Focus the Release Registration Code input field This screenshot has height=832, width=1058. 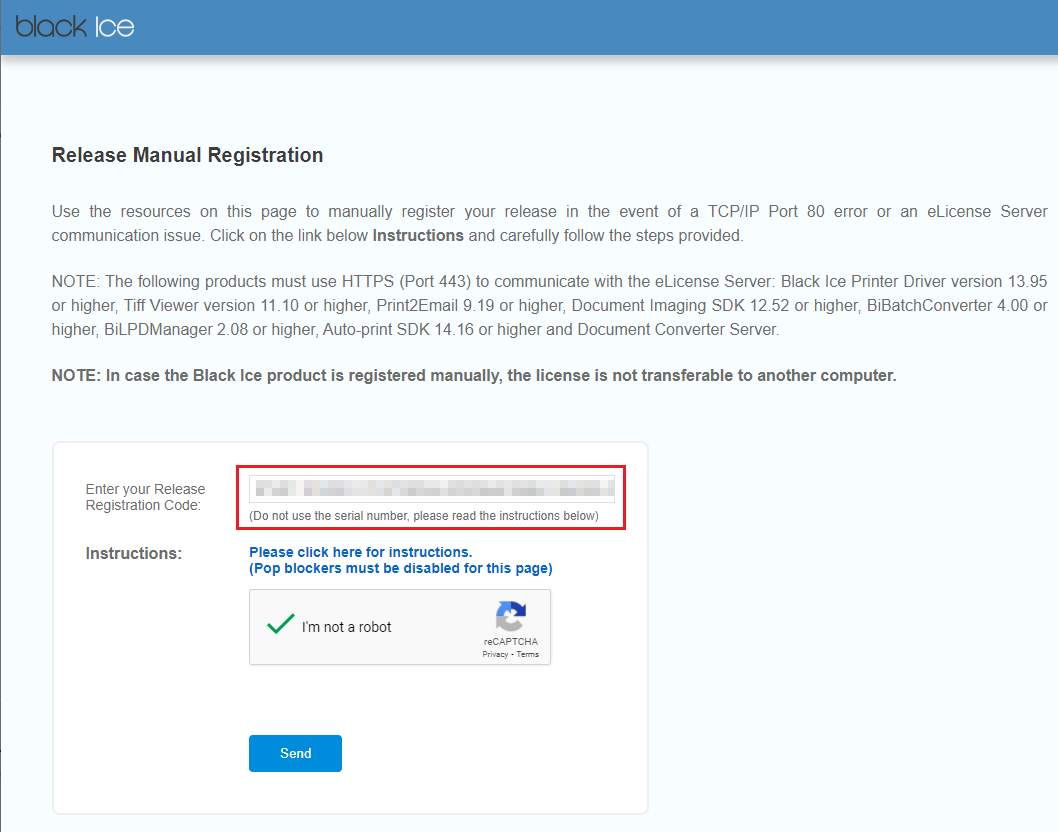[x=432, y=489]
